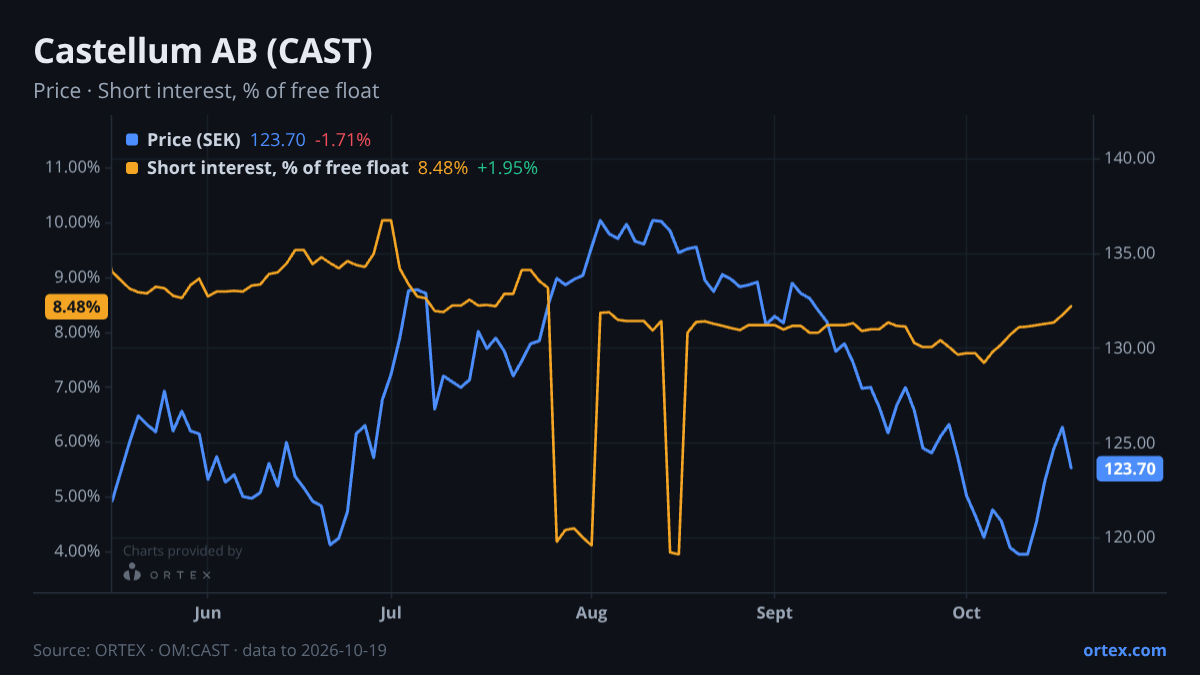Click the Oct x-axis label
The height and width of the screenshot is (675, 1200).
click(x=966, y=612)
